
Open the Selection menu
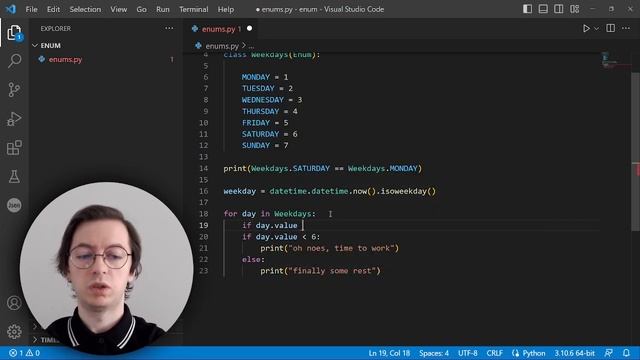85,9
